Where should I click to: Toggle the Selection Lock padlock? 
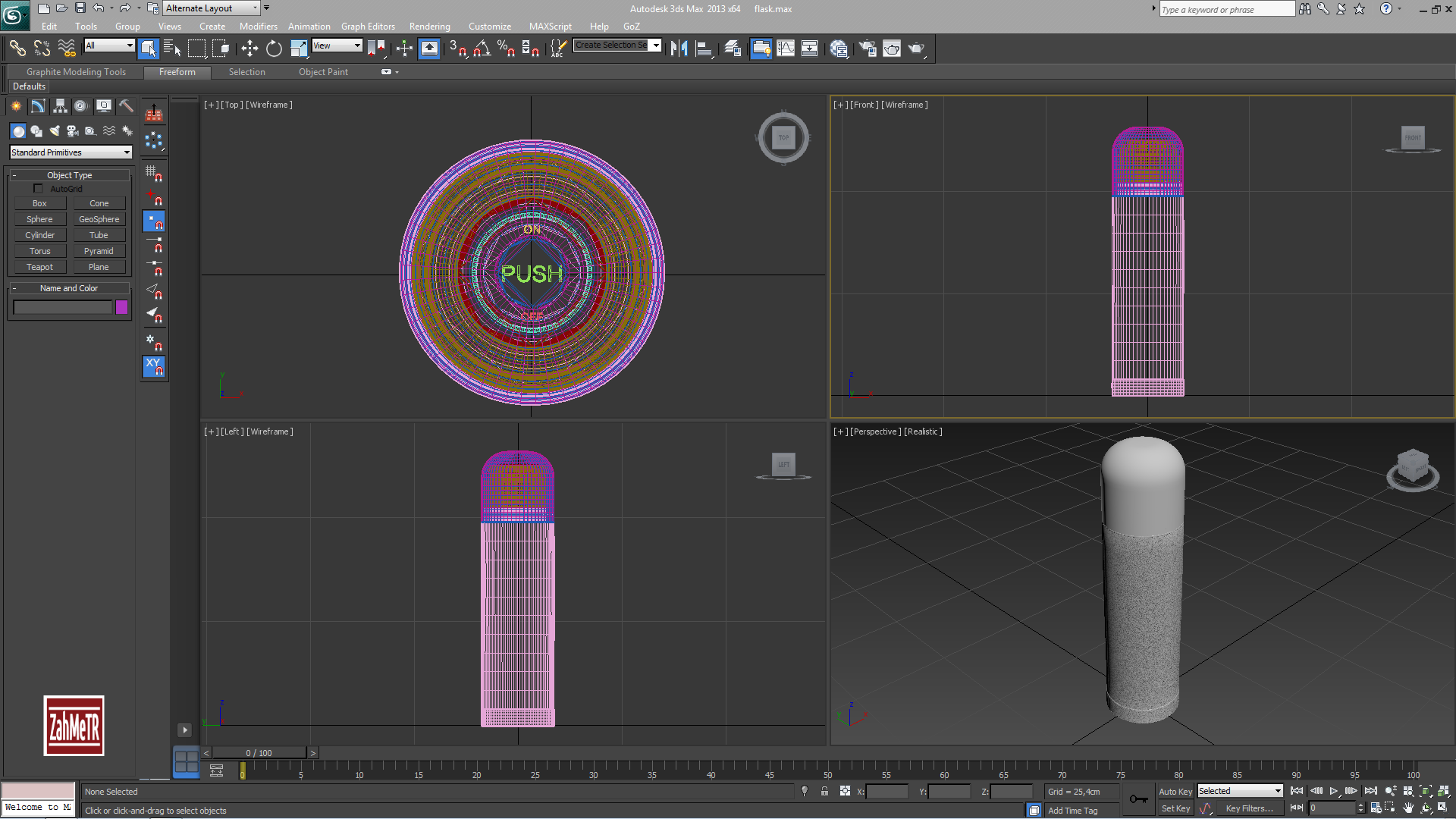824,791
